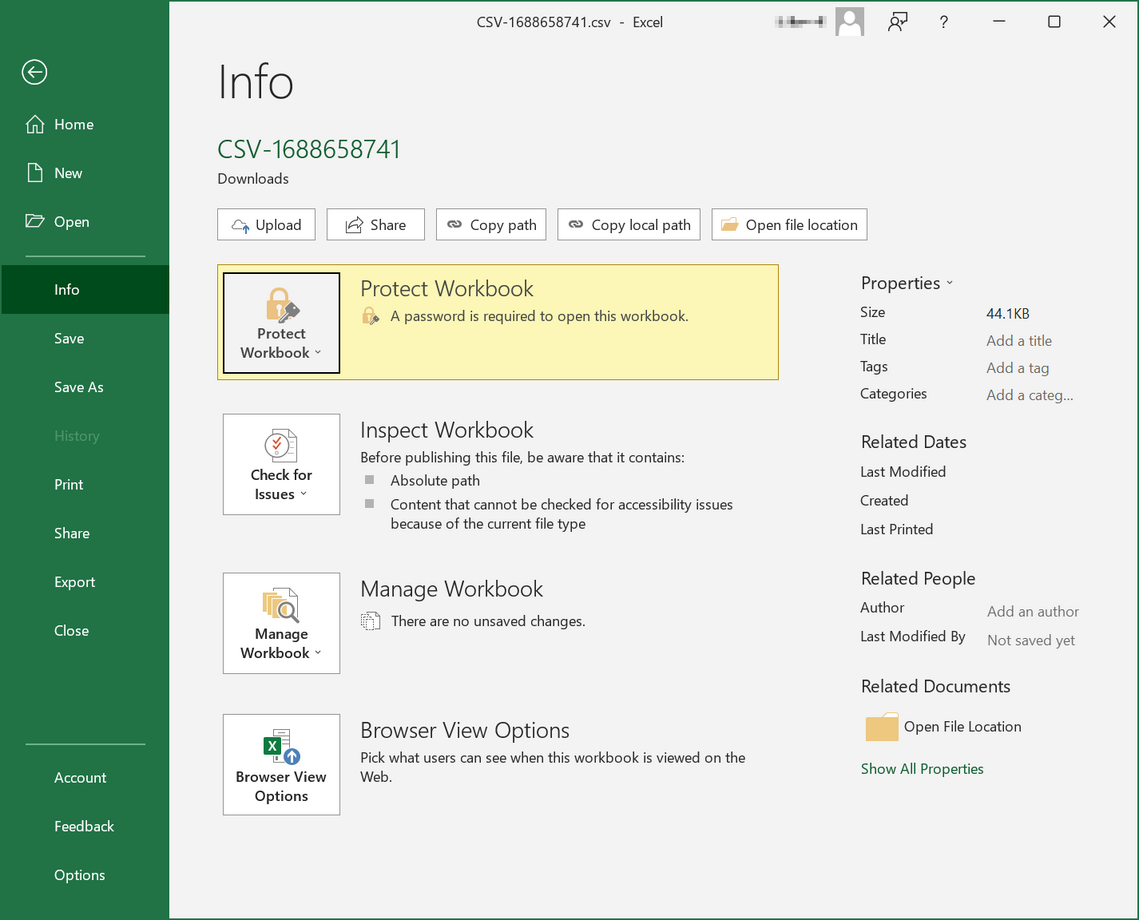Select the Info tab
The image size is (1139, 920).
(x=85, y=289)
